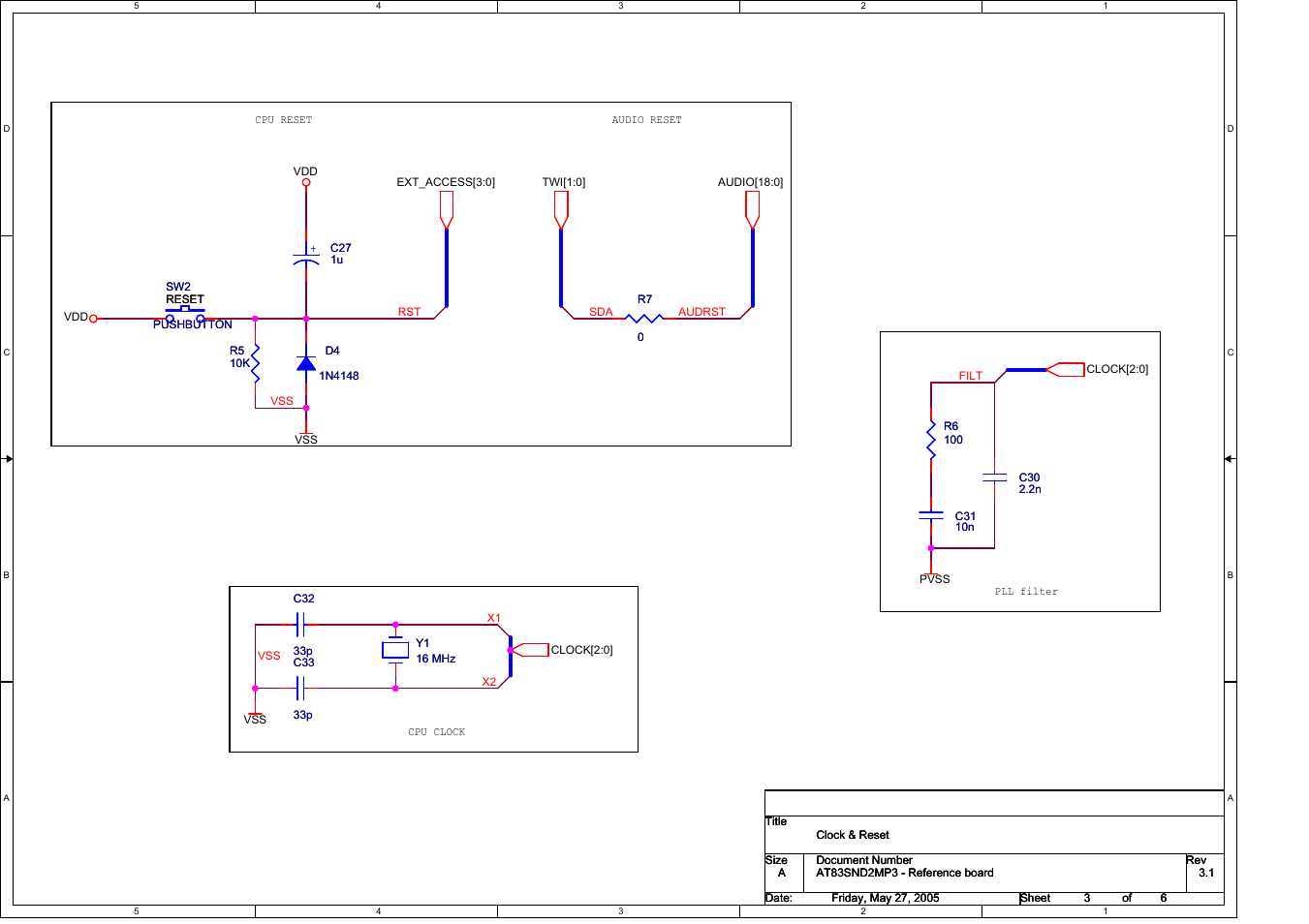Select the 1N4148 diode value text
Viewport: 1309px width, 924px height.
coord(339,376)
